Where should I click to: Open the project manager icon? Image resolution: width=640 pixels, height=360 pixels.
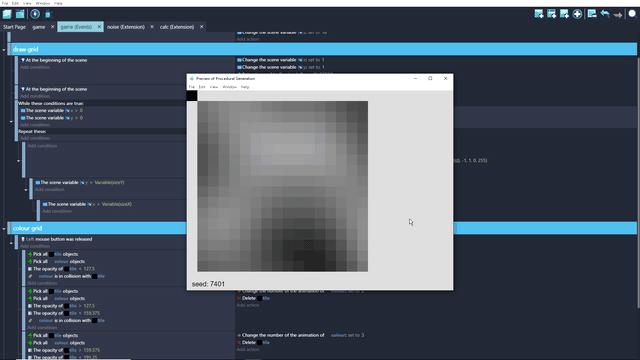pyautogui.click(x=7, y=14)
